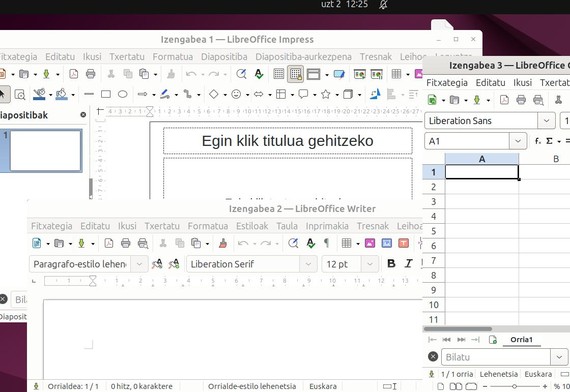Open Writer's paste options dropdown arrow
Viewport: 570px width, 392px height.
point(208,244)
